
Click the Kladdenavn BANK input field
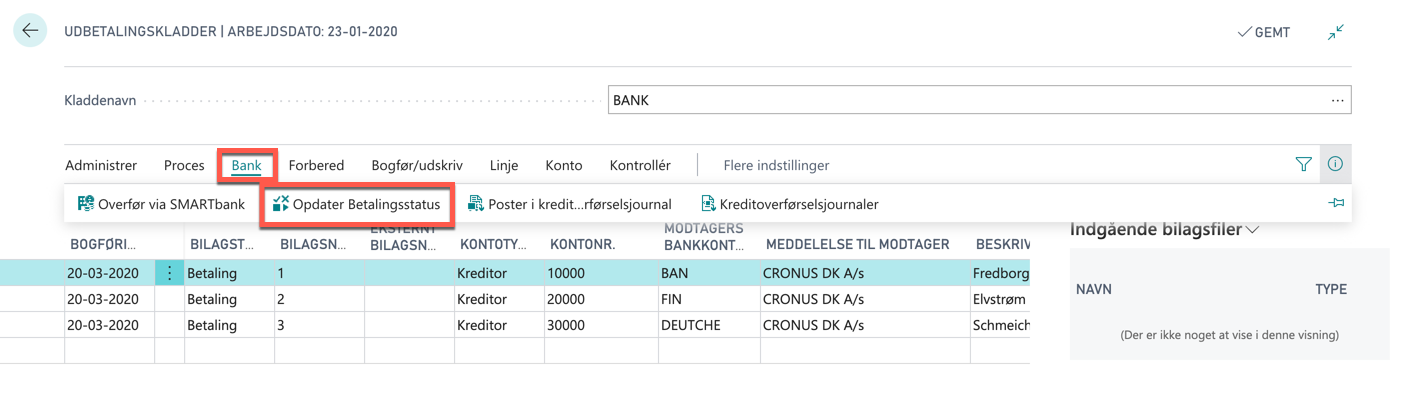pos(980,100)
